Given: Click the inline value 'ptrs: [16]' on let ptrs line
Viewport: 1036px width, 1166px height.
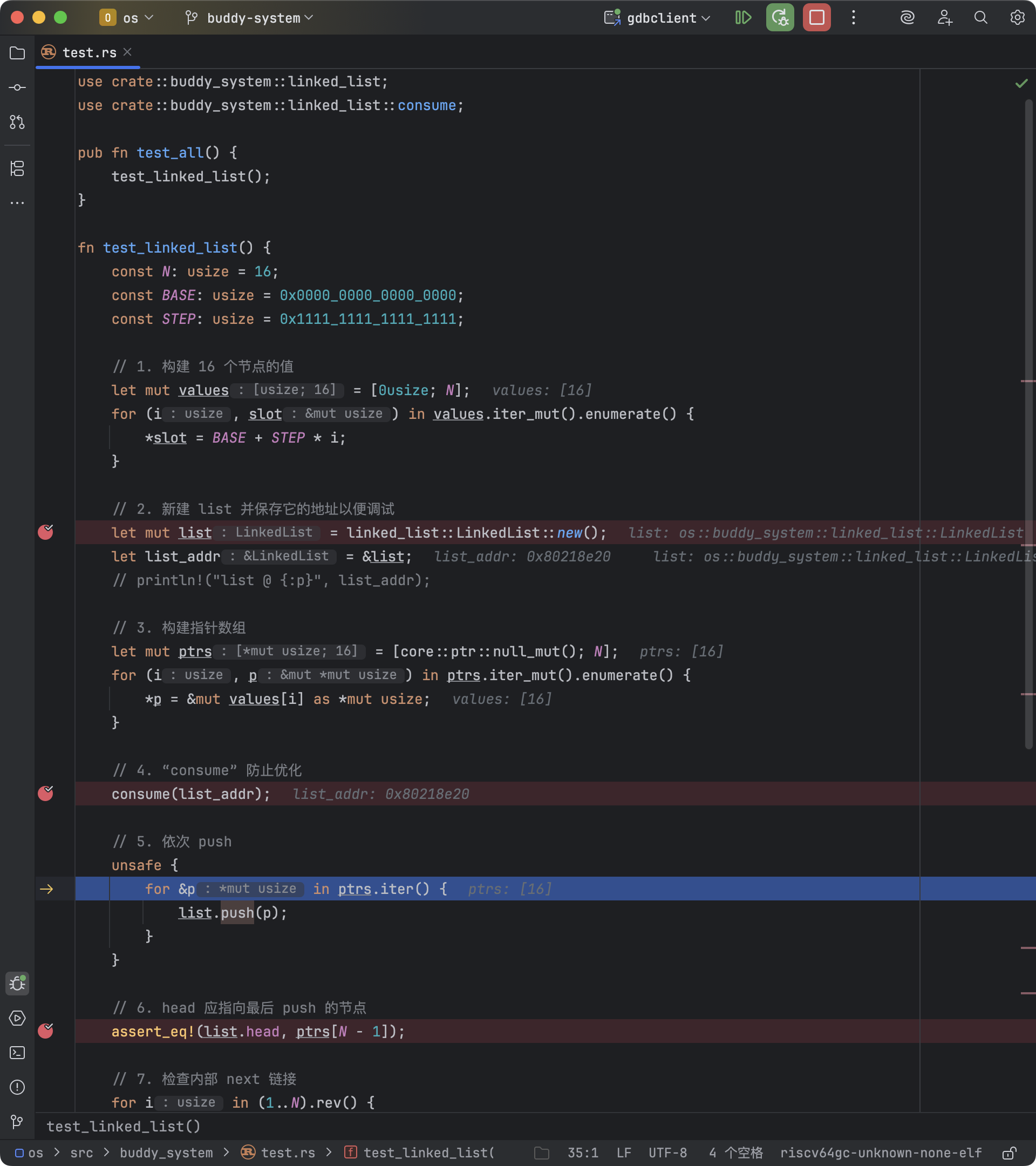Looking at the screenshot, I should pos(681,652).
